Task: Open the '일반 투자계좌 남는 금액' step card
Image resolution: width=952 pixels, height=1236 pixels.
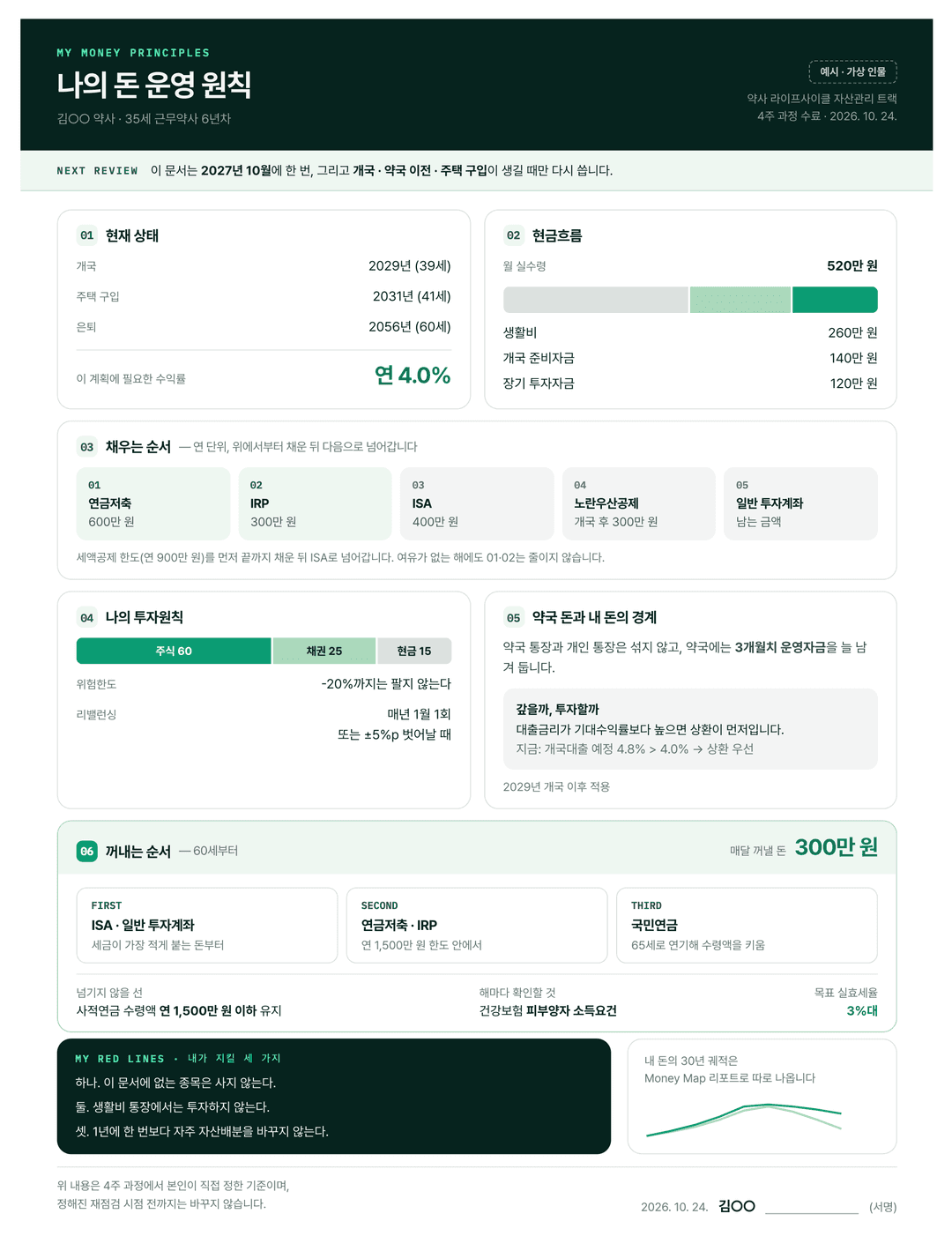Action: pyautogui.click(x=801, y=503)
